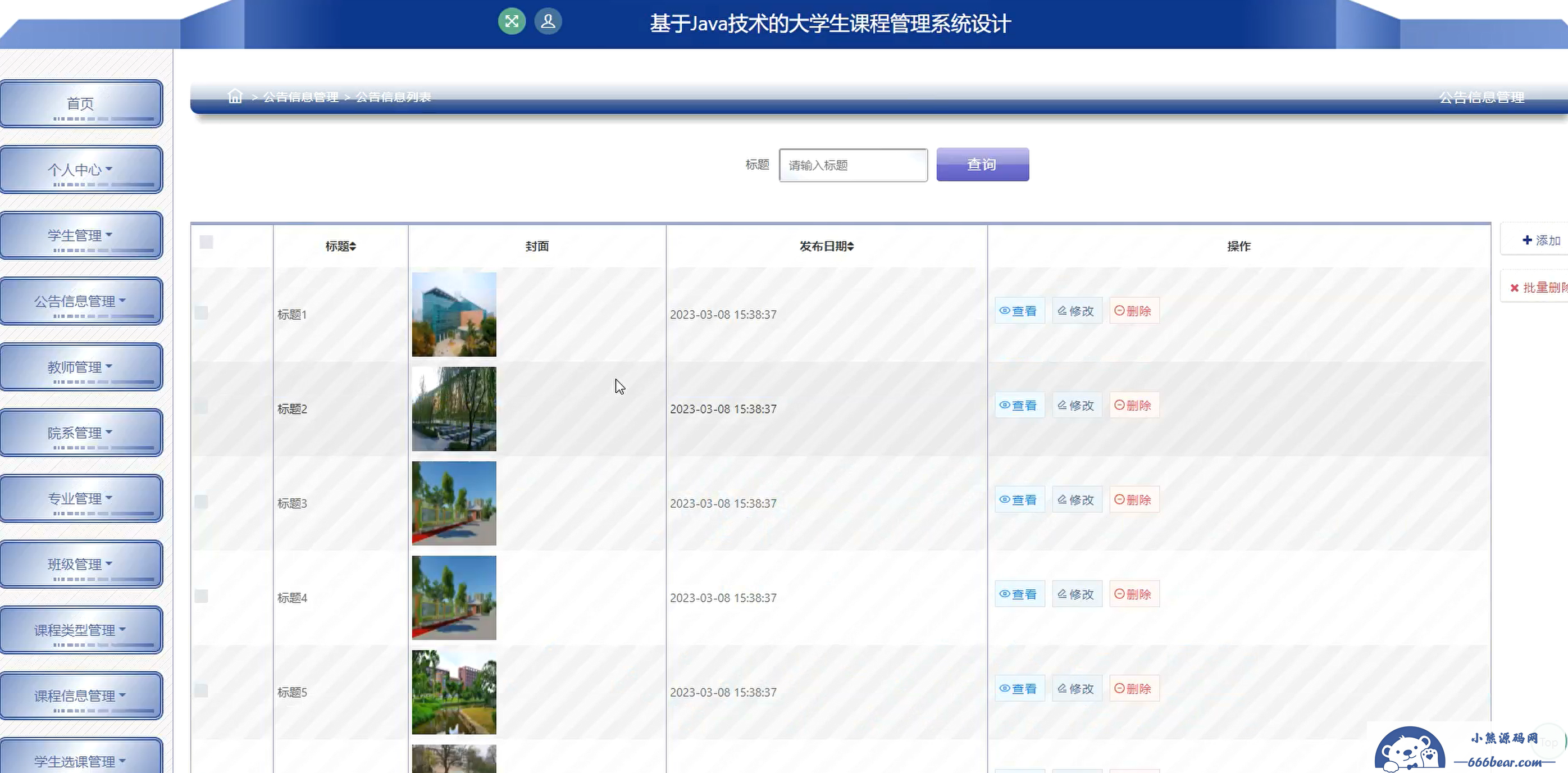The image size is (1568, 773).
Task: Edit the 标题4 announcement row
Action: (1077, 594)
